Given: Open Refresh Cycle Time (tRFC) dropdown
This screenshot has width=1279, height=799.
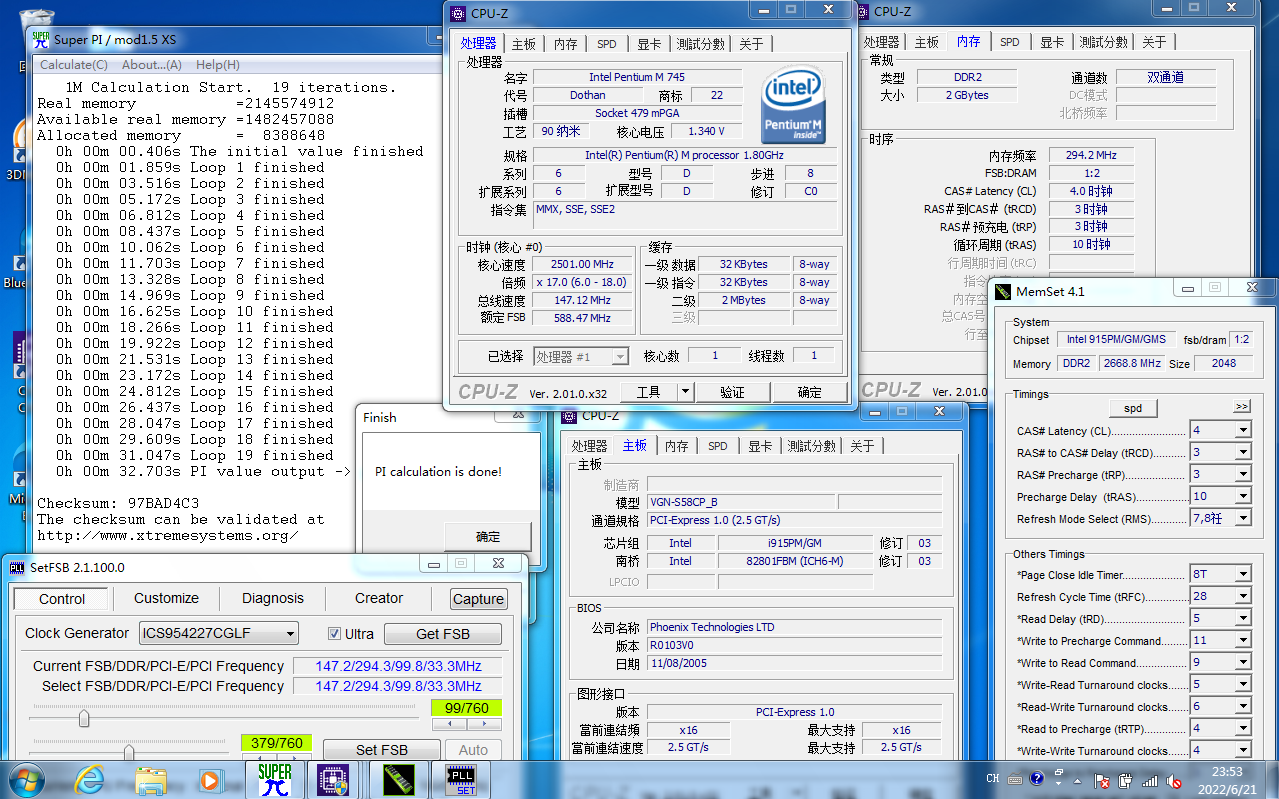Looking at the screenshot, I should pos(1243,597).
